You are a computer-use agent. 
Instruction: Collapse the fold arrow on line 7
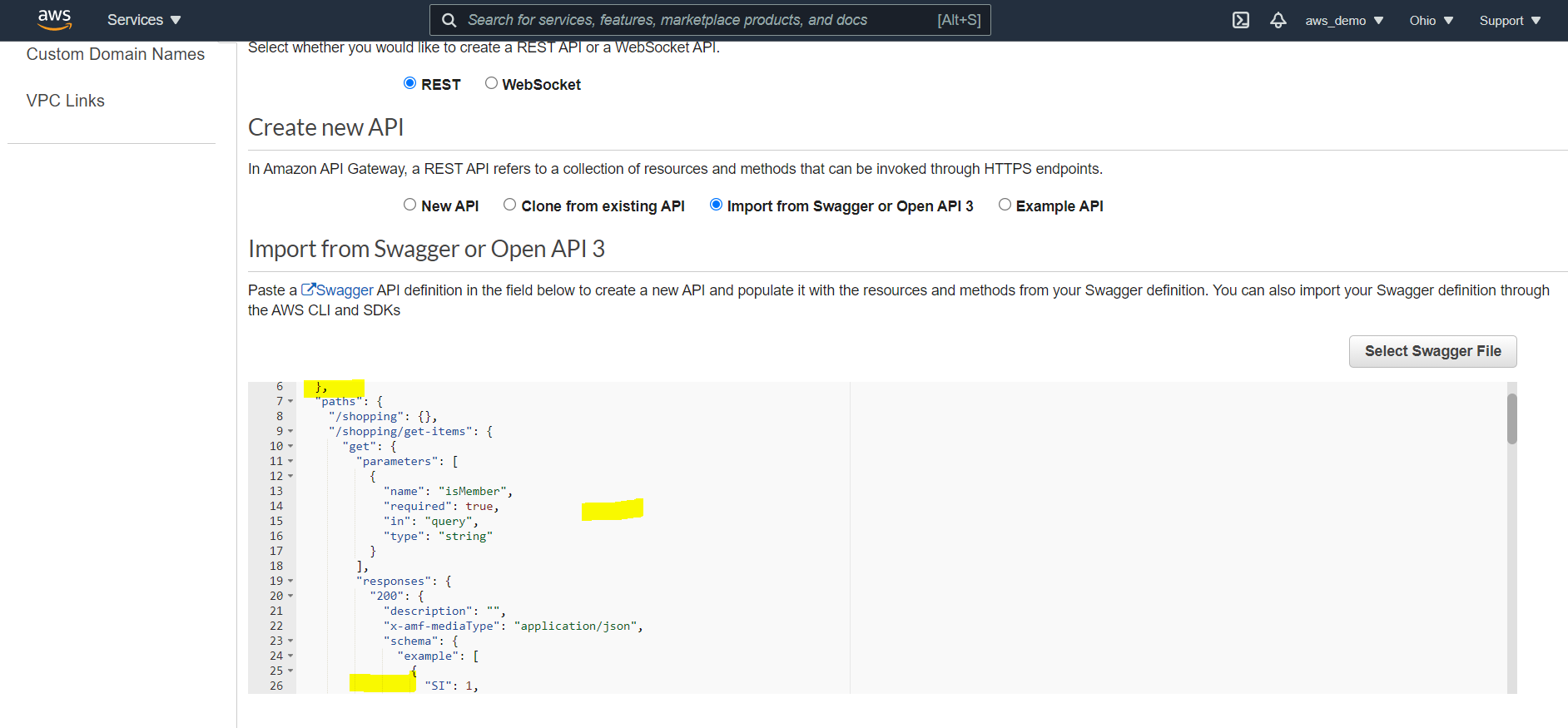click(290, 401)
